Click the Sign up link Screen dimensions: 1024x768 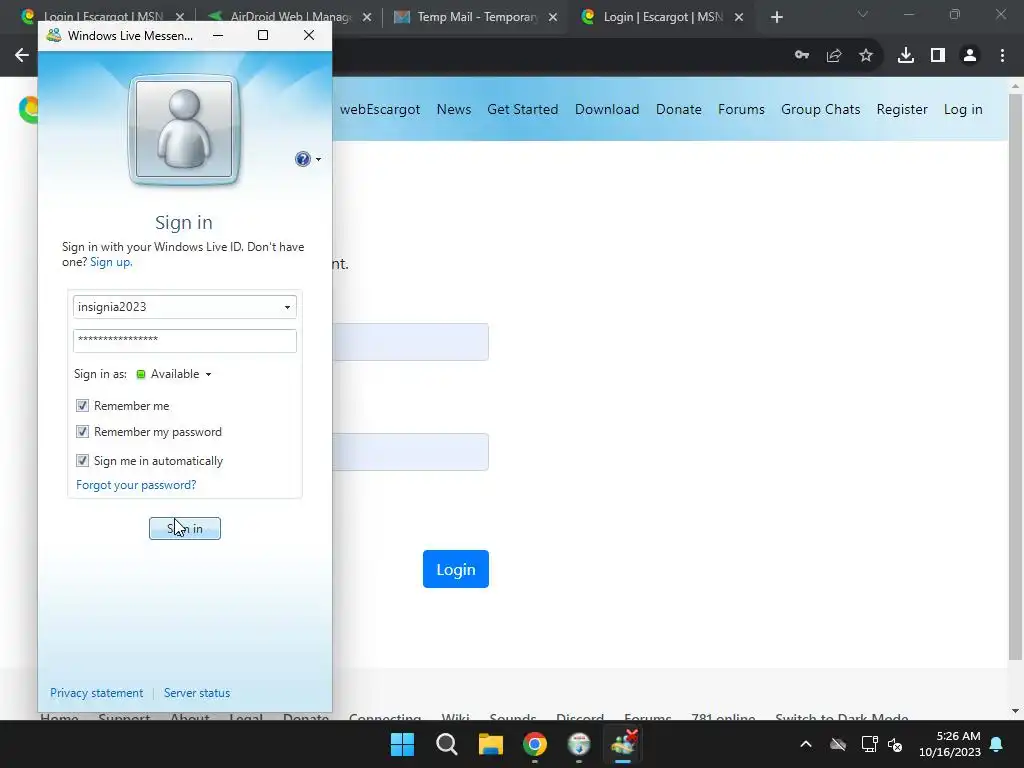[111, 262]
